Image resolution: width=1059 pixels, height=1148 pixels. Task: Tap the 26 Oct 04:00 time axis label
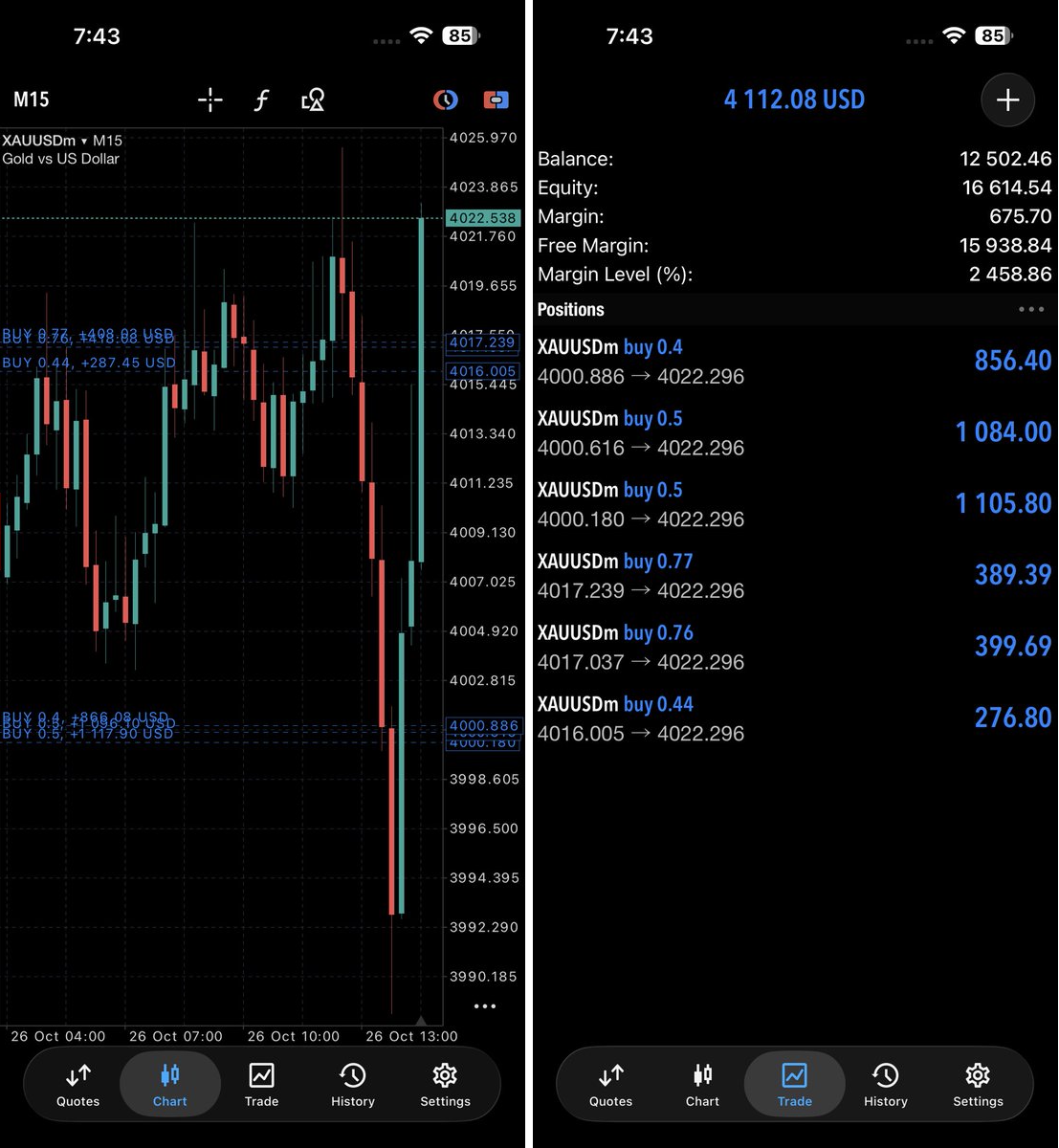[x=57, y=1036]
